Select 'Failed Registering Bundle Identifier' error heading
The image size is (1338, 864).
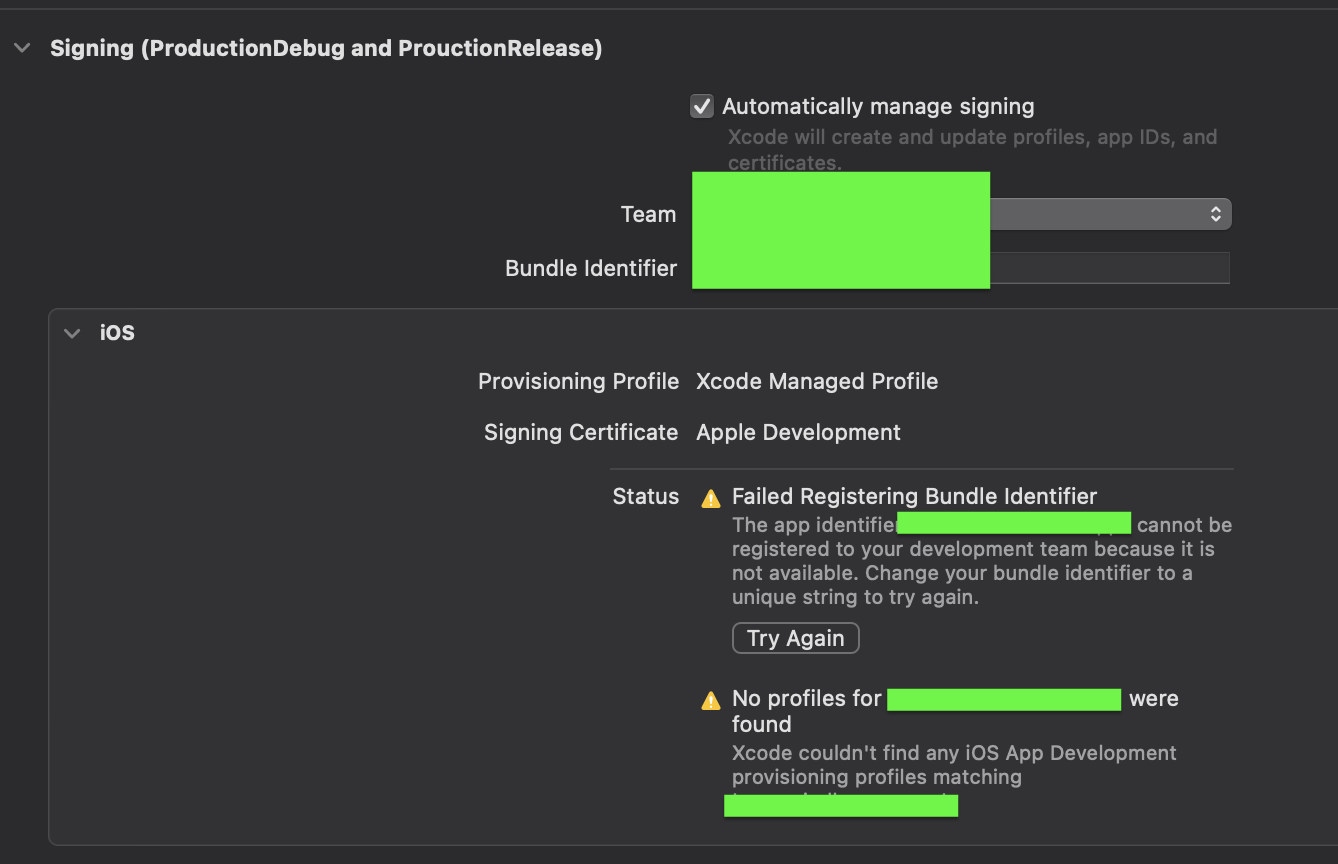(x=914, y=496)
